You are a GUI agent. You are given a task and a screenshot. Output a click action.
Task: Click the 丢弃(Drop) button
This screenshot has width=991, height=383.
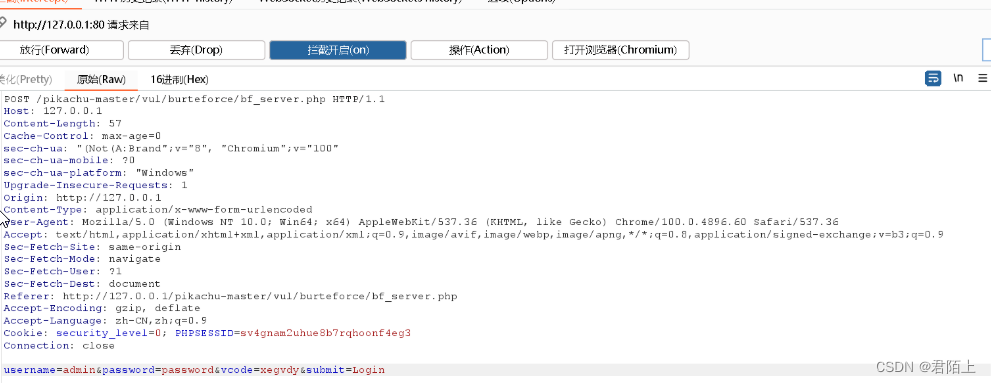coord(196,50)
